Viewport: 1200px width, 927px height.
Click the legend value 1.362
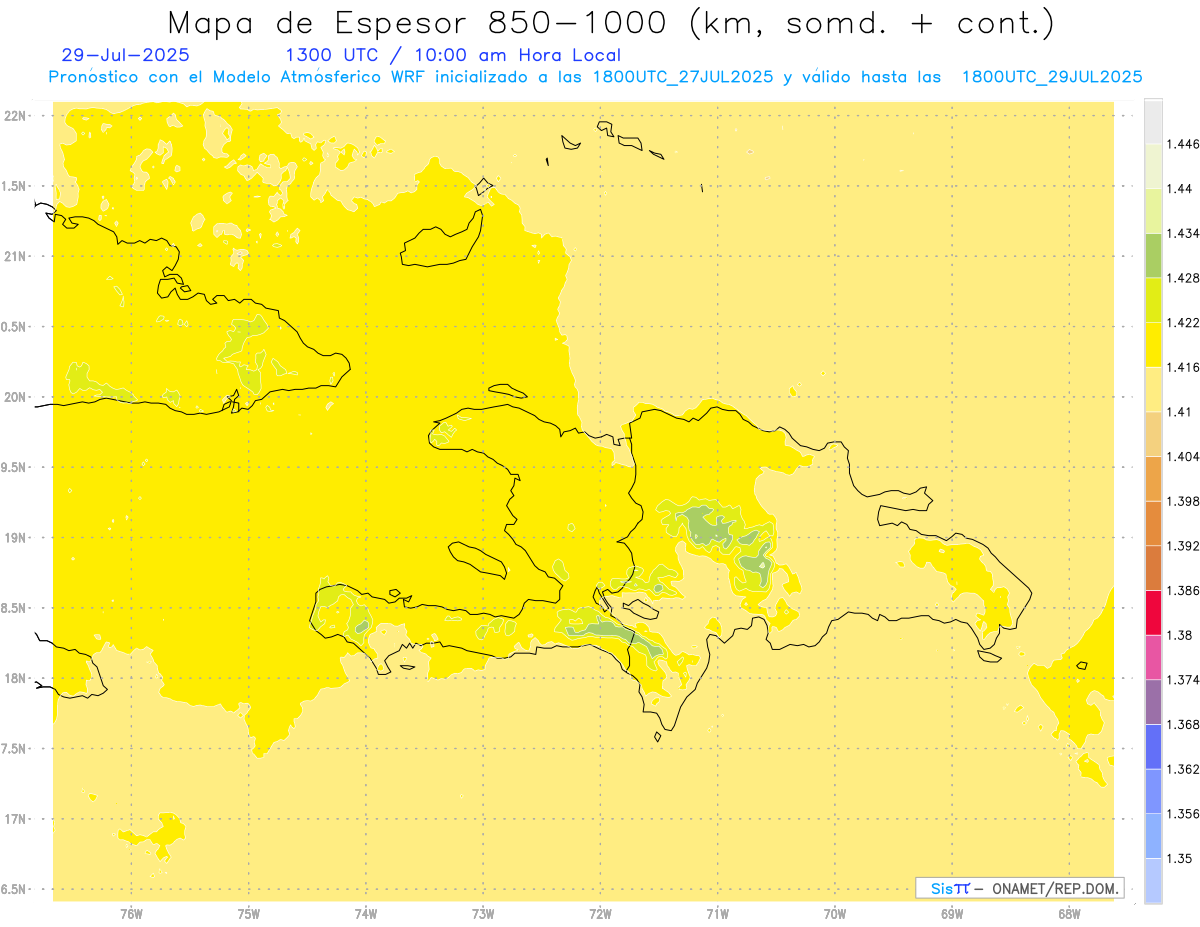click(1184, 768)
